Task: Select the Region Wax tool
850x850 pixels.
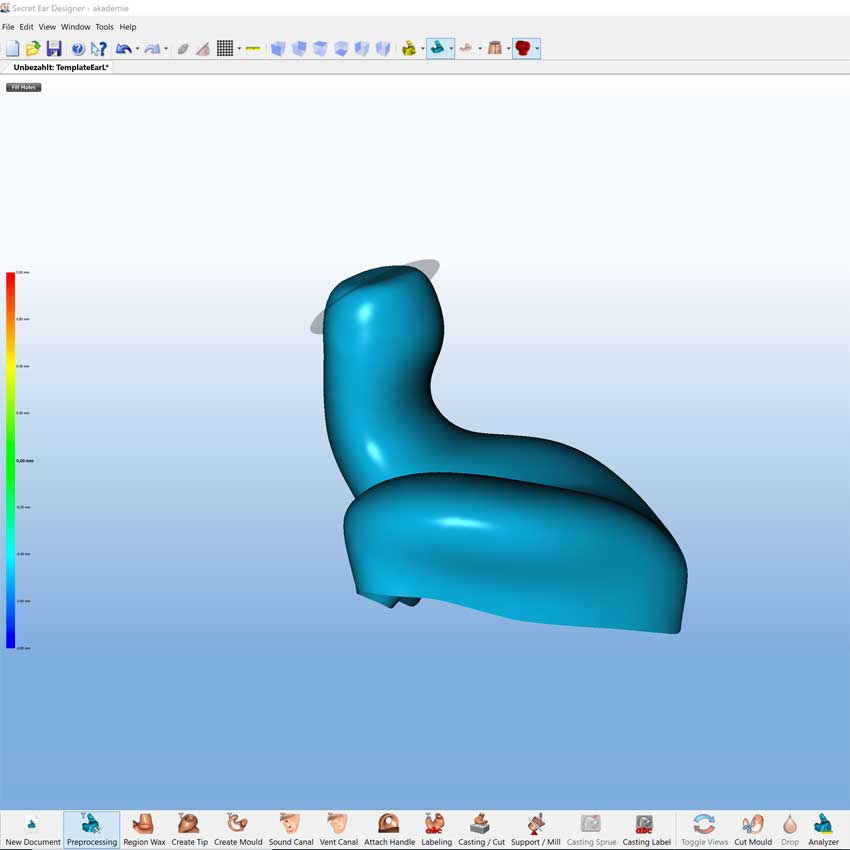Action: point(143,828)
